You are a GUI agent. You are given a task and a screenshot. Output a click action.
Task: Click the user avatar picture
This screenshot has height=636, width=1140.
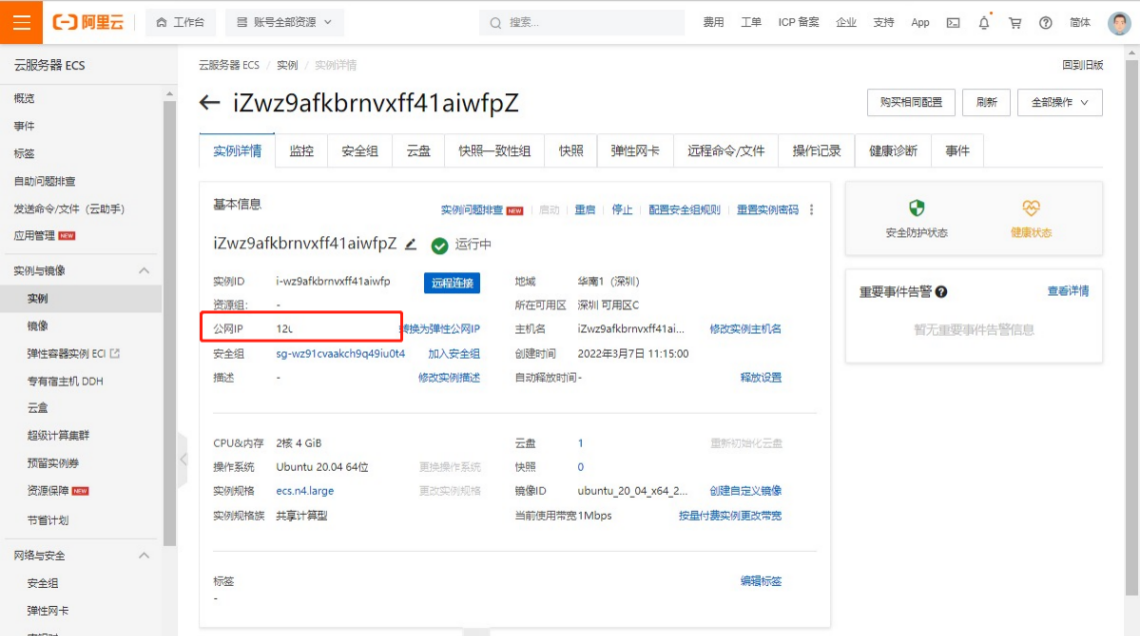point(1119,23)
